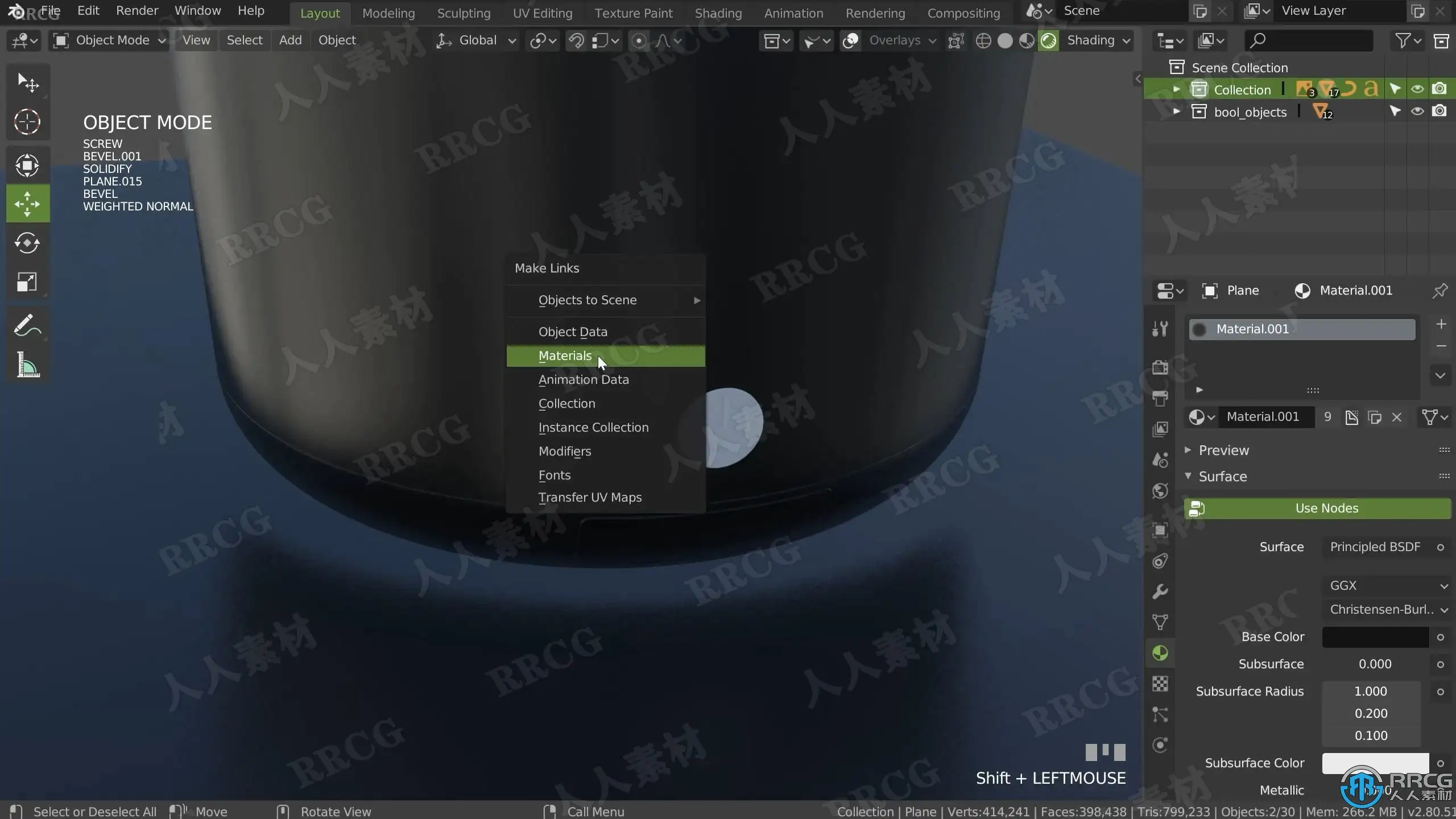Screen dimensions: 1456x819
Task: Hide bool_objects collection with eye icon
Action: coord(1417,111)
